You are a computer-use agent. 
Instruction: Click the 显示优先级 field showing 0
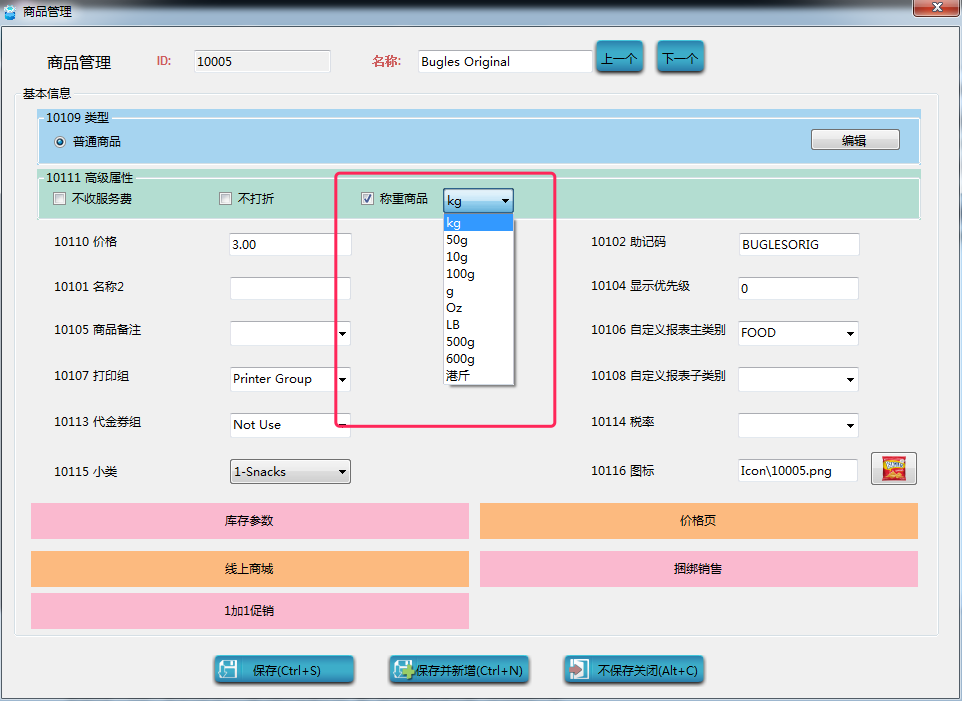coord(798,288)
